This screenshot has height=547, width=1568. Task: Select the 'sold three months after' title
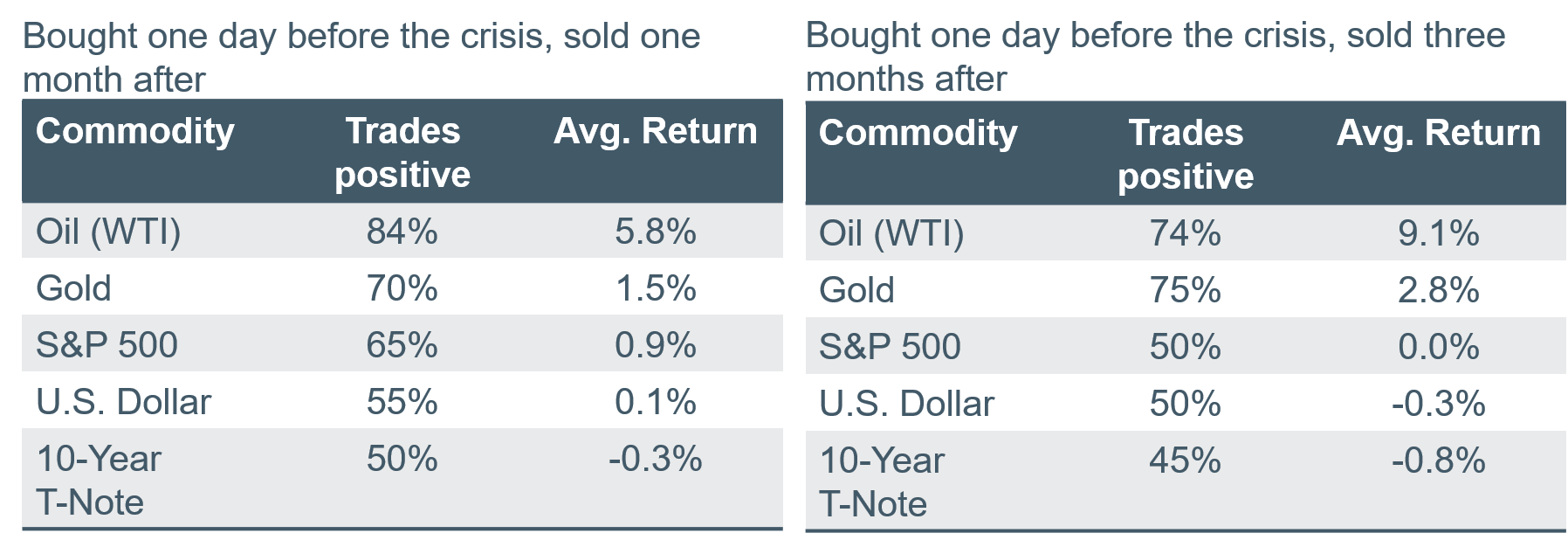pos(1156,57)
